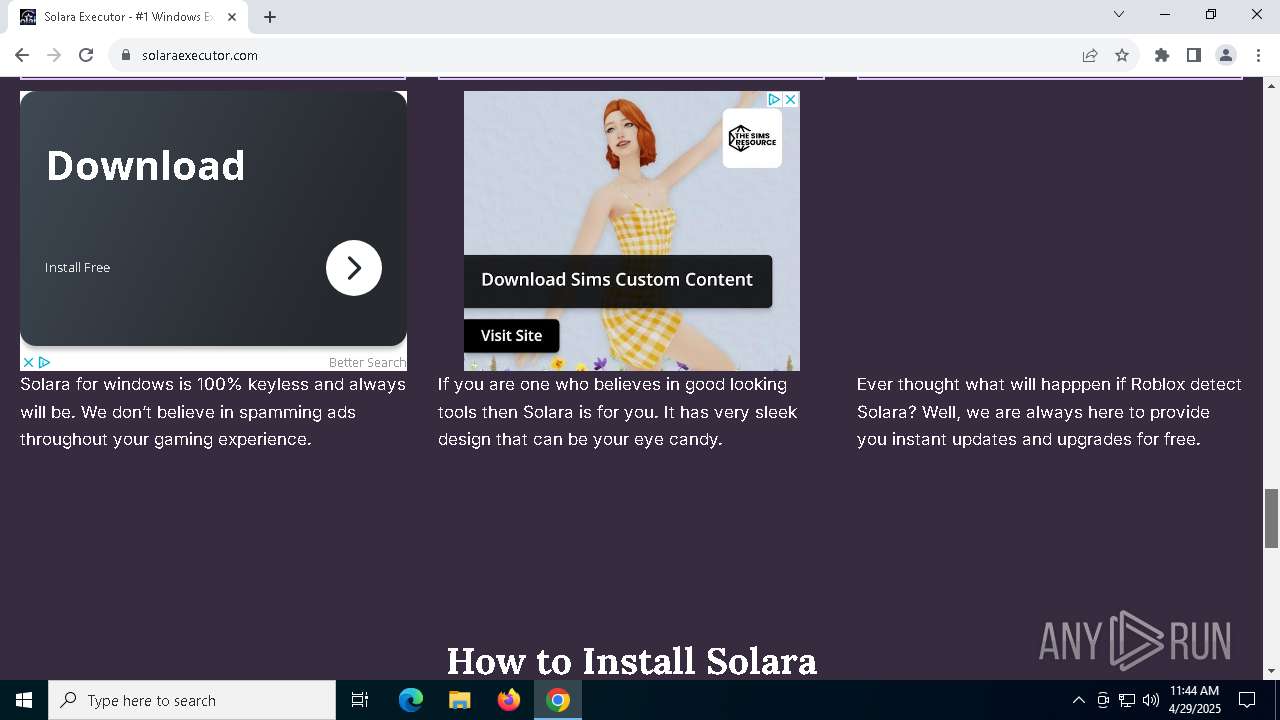This screenshot has height=720, width=1280.
Task: Click the scrollbar down arrow
Action: (x=1271, y=671)
